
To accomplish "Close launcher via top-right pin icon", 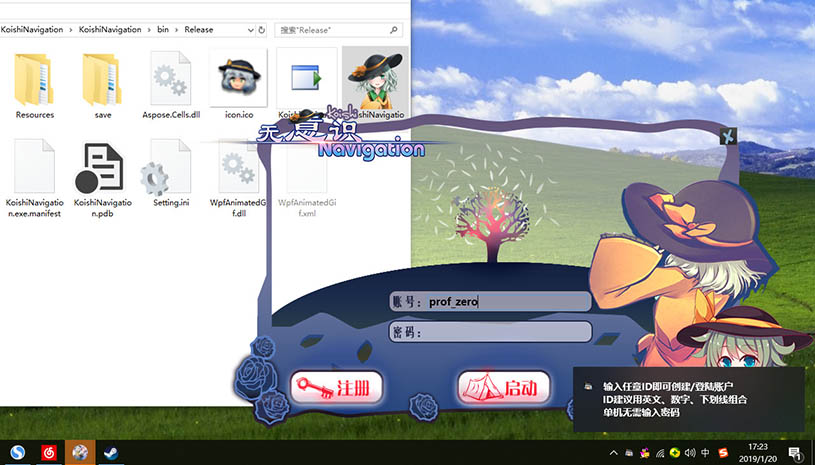I will [x=729, y=136].
